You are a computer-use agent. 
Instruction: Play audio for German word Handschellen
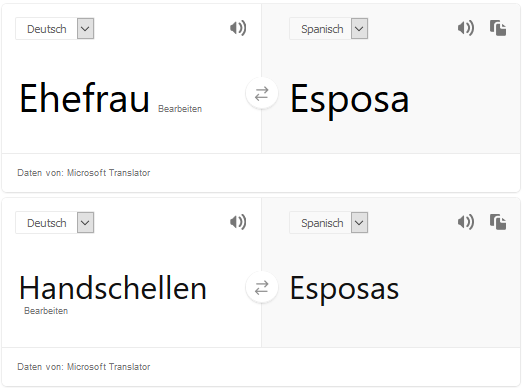point(238,222)
